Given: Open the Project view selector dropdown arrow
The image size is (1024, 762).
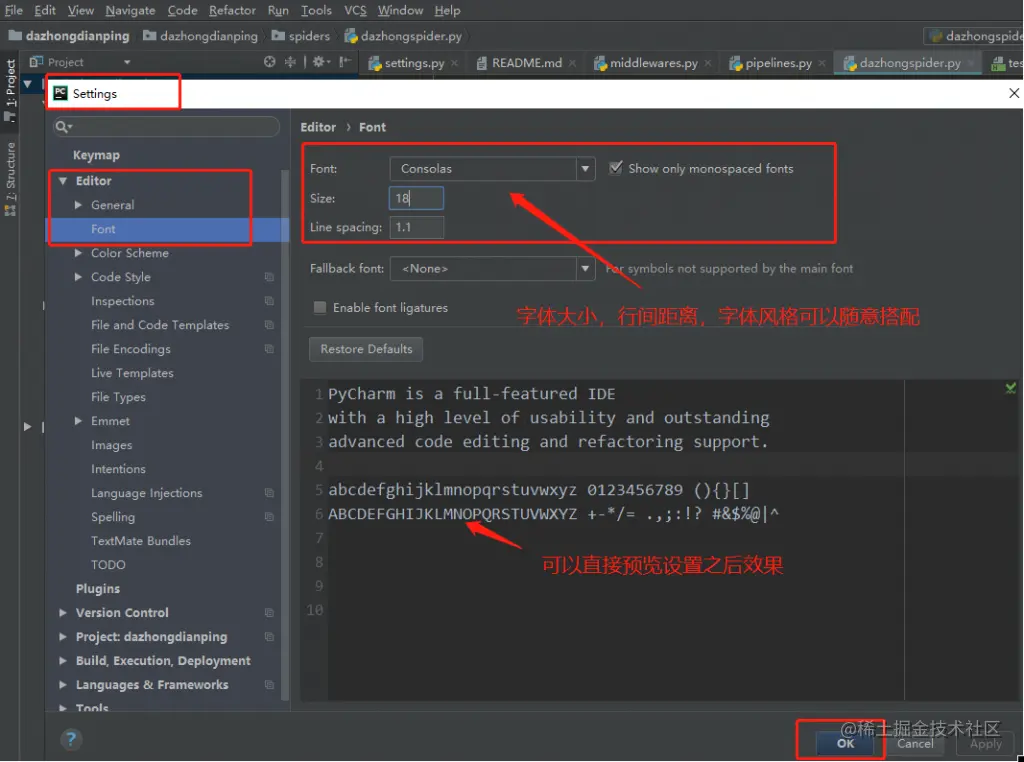Looking at the screenshot, I should coord(127,62).
